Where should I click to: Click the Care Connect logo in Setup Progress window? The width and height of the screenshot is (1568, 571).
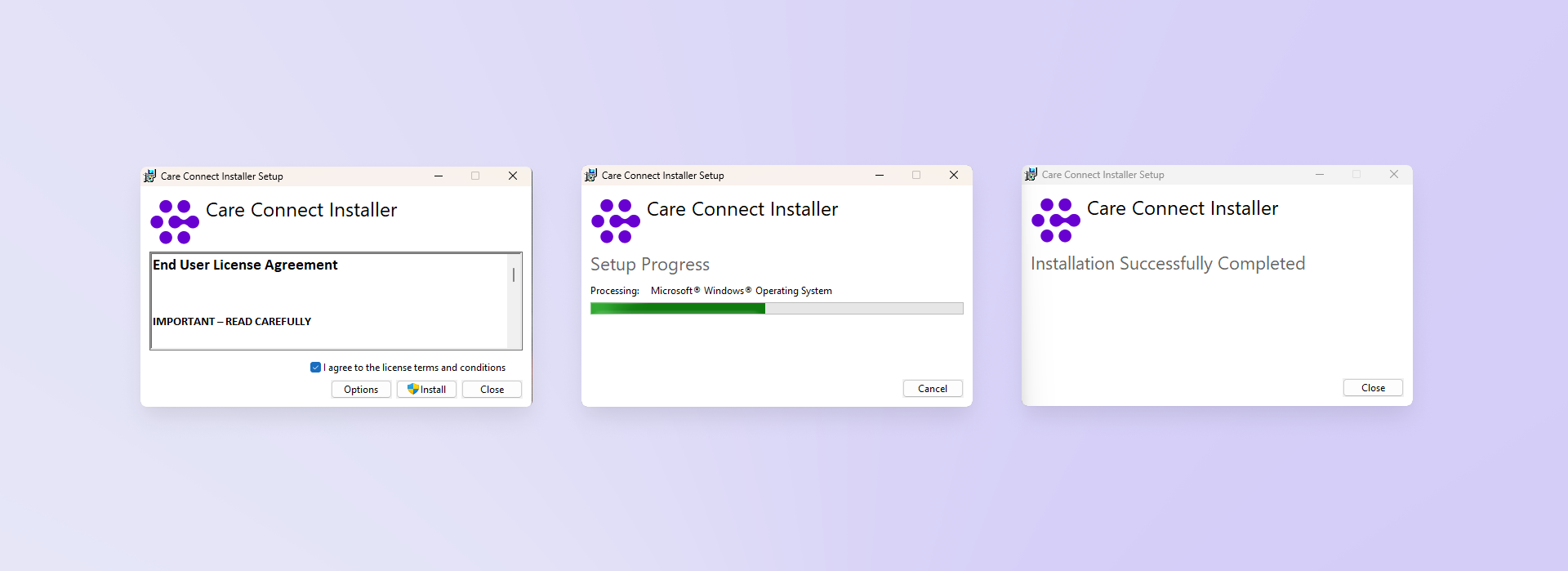[x=616, y=221]
